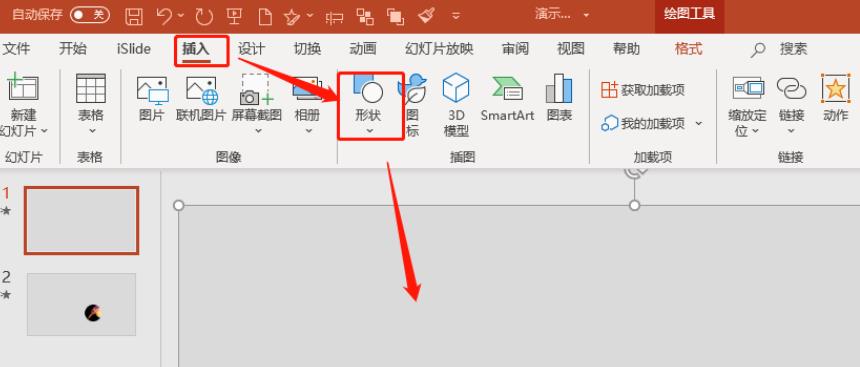
Task: Click the align objects quick access icon
Action: 334,17
